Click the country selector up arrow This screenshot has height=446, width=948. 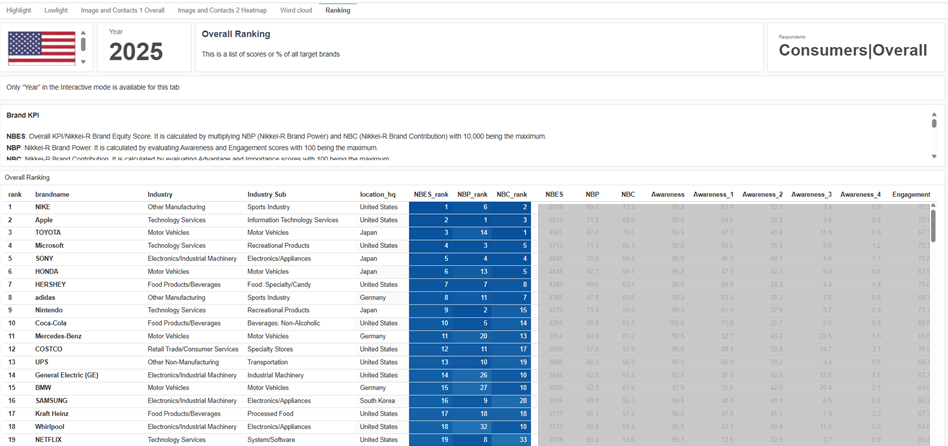click(x=83, y=33)
